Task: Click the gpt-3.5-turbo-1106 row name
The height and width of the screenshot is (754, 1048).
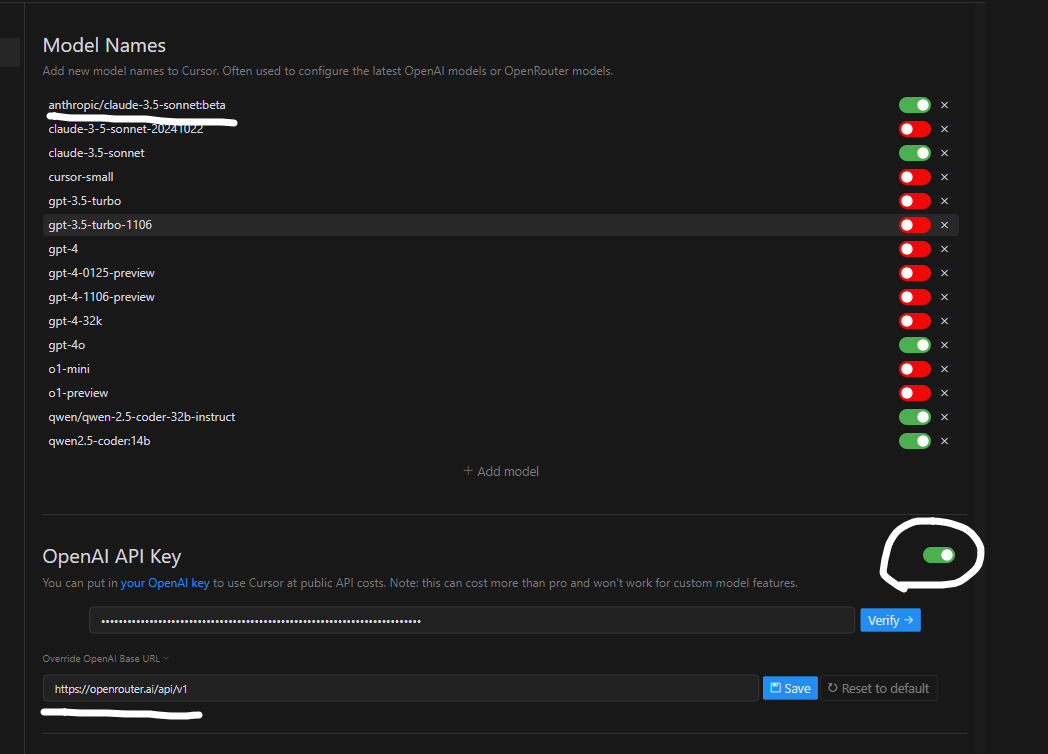Action: [100, 225]
